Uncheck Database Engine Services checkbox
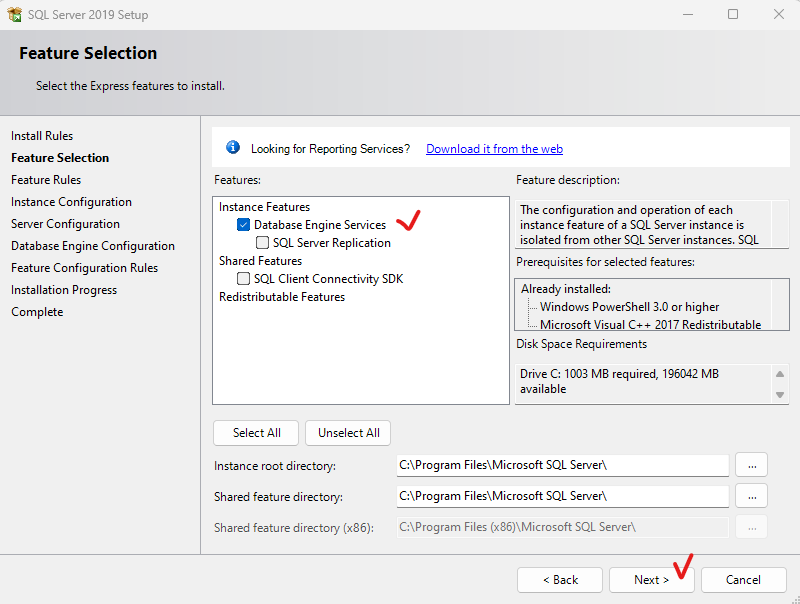The height and width of the screenshot is (604, 800). click(243, 224)
